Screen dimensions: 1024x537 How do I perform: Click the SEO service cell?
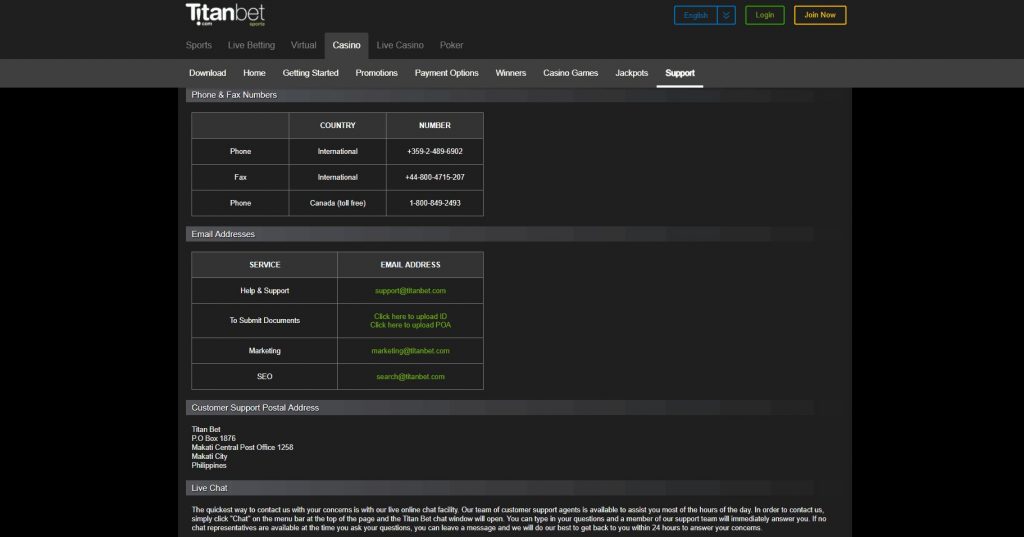click(x=264, y=376)
